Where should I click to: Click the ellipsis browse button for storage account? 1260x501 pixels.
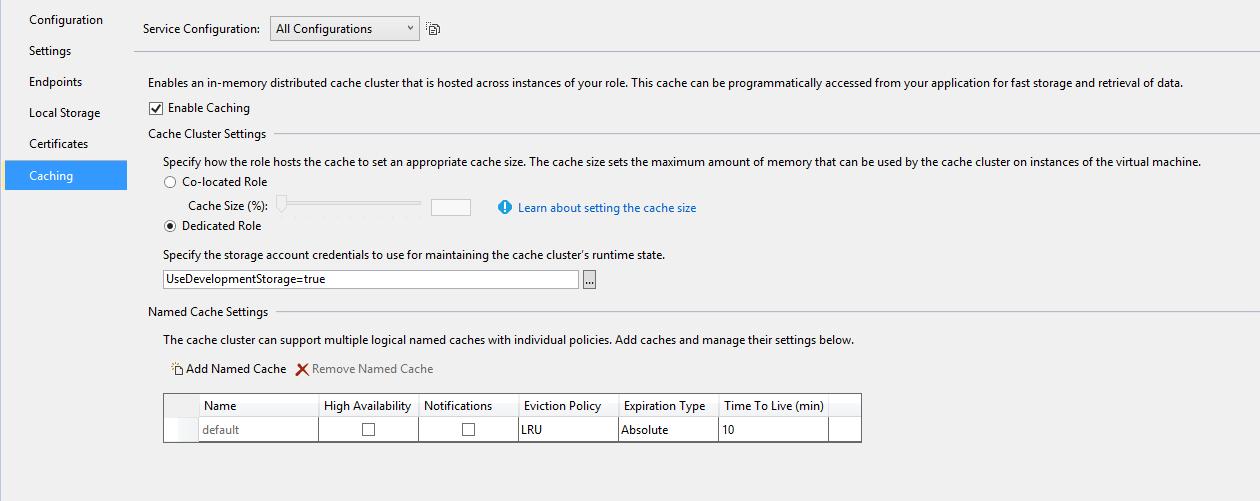589,280
